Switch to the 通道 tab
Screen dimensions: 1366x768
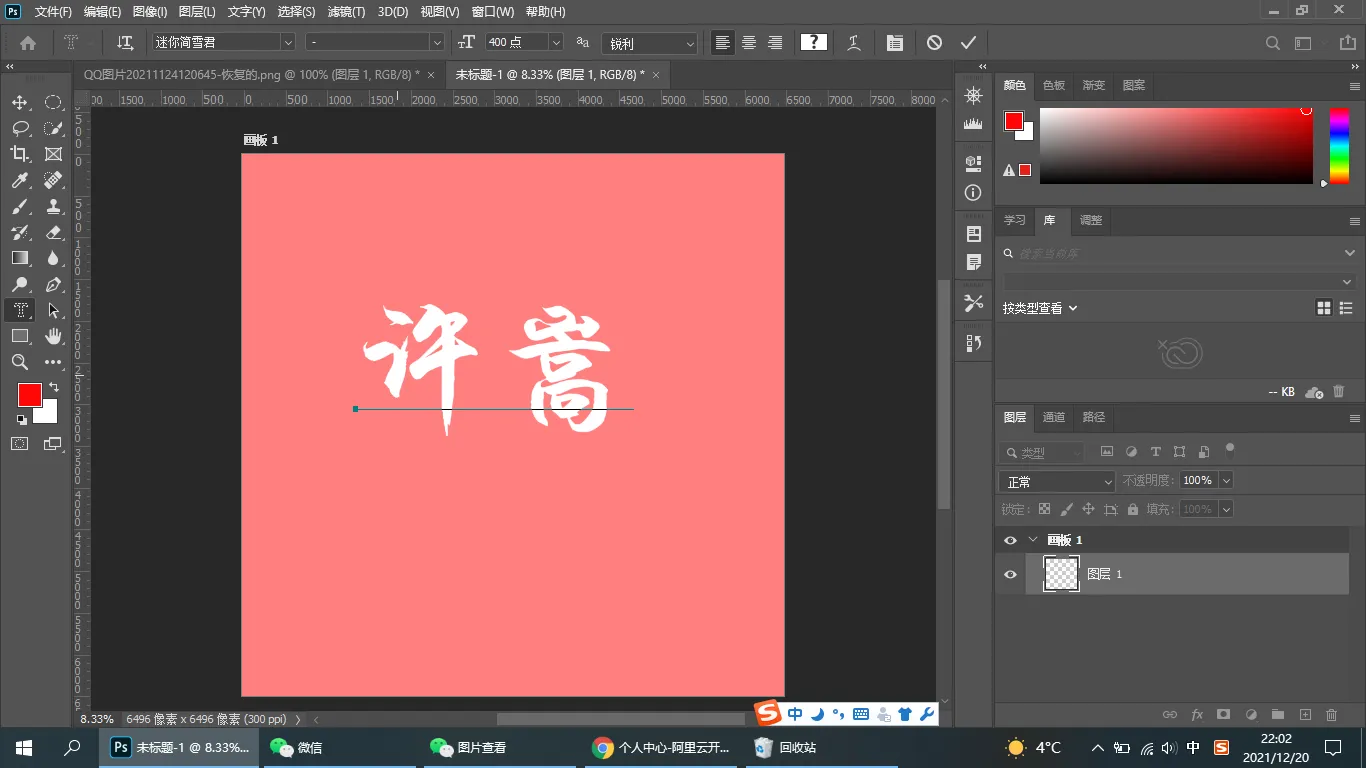tap(1054, 417)
